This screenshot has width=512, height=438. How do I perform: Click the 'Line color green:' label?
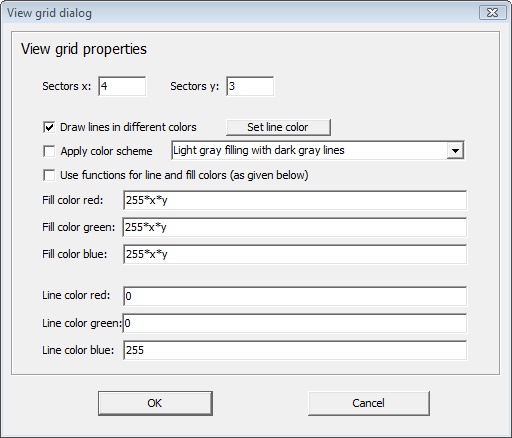click(82, 323)
